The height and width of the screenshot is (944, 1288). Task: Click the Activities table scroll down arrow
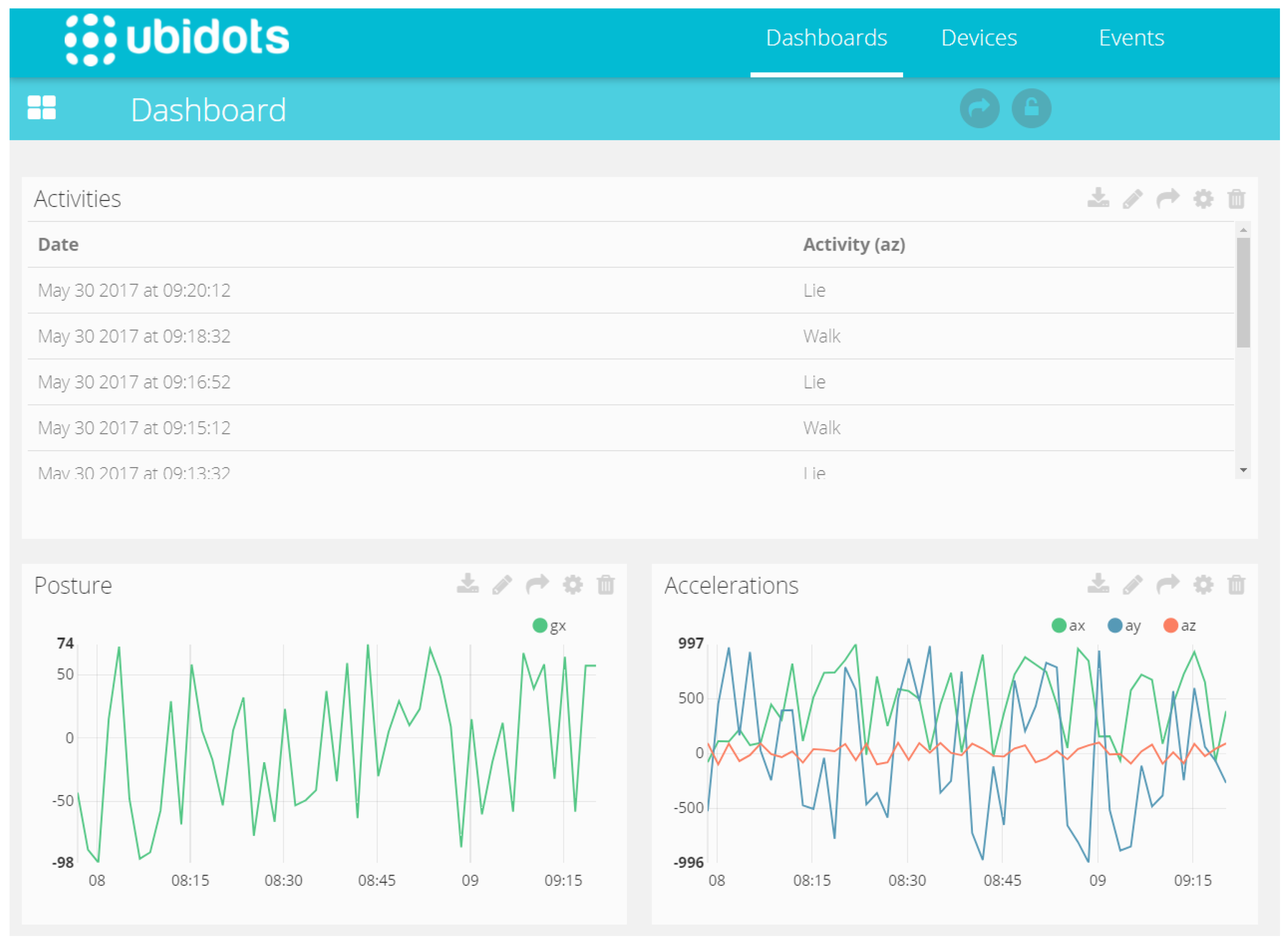click(x=1243, y=470)
